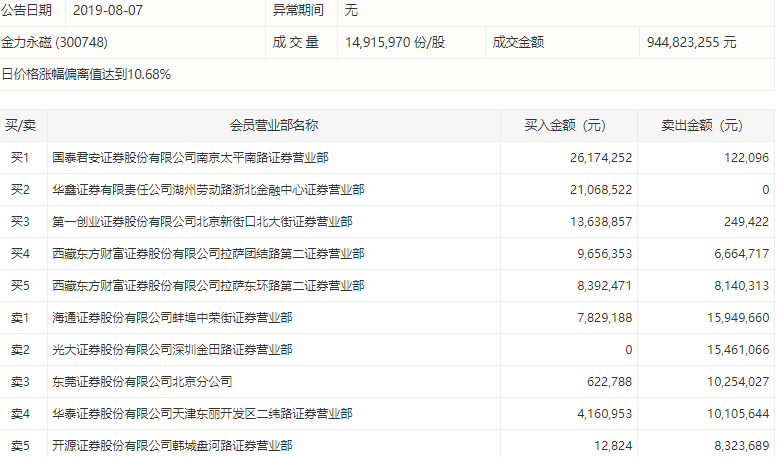Select 海通证券蚌埠中荣街证券营业部 name
Image resolution: width=777 pixels, height=457 pixels.
pyautogui.click(x=172, y=318)
